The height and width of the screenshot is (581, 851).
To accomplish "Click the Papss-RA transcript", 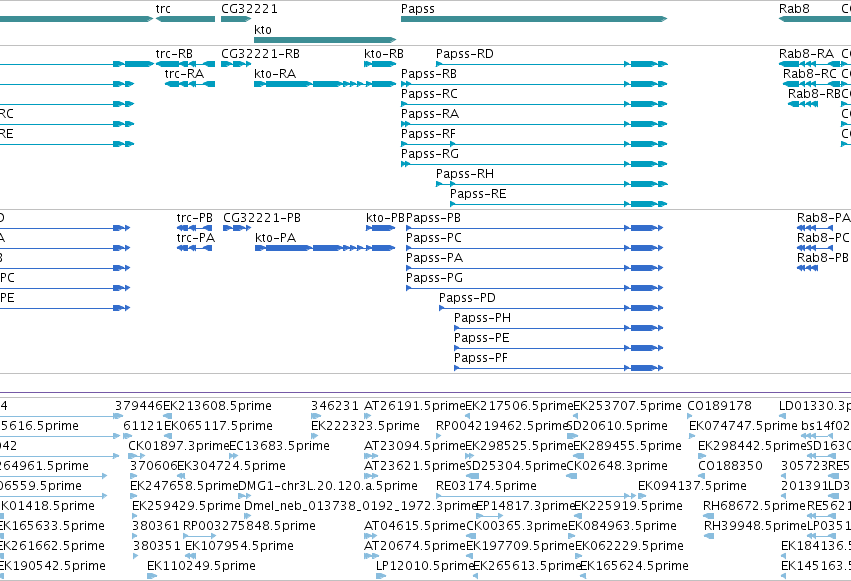I will (534, 124).
